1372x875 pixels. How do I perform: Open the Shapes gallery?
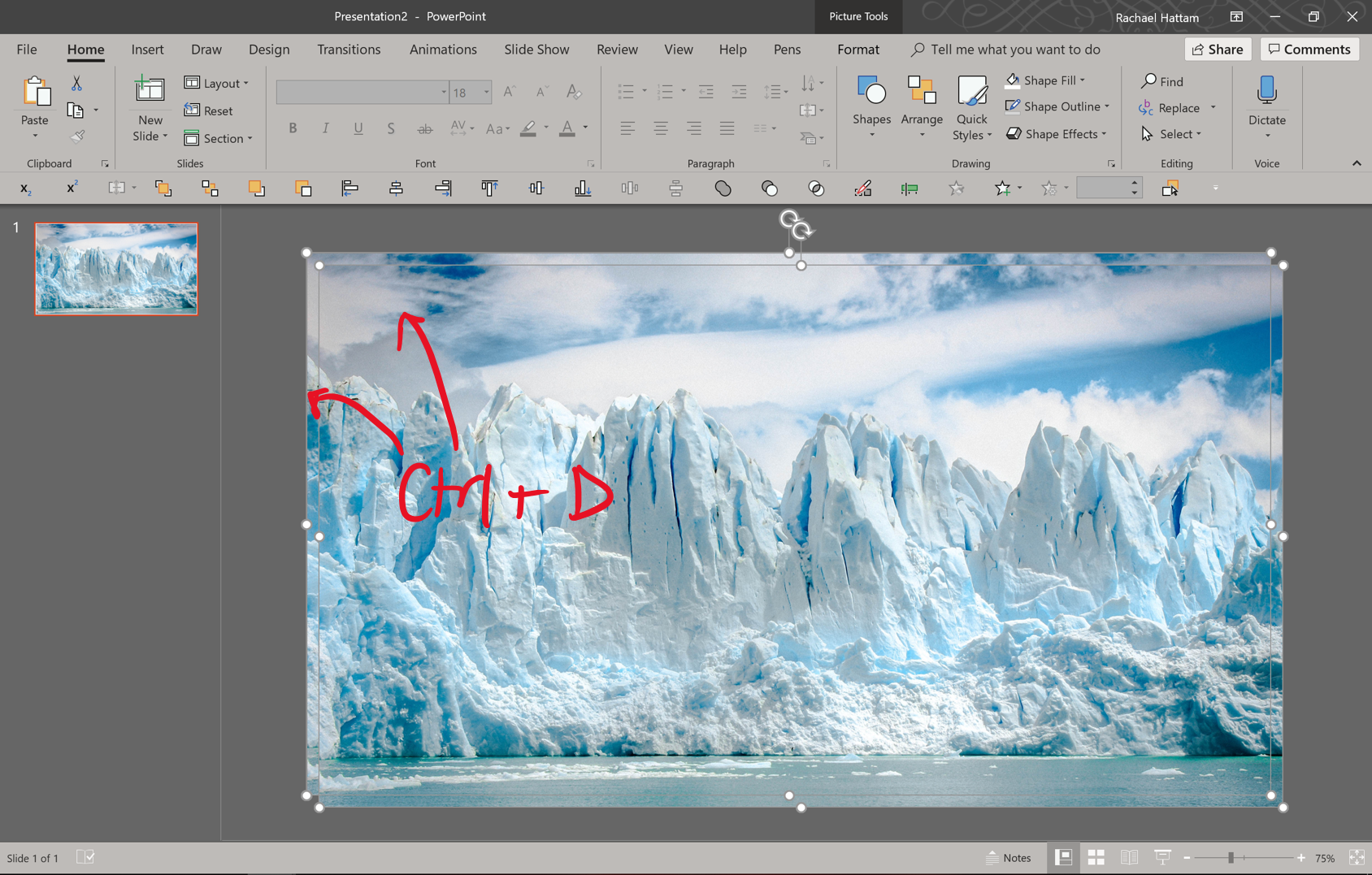point(871,106)
